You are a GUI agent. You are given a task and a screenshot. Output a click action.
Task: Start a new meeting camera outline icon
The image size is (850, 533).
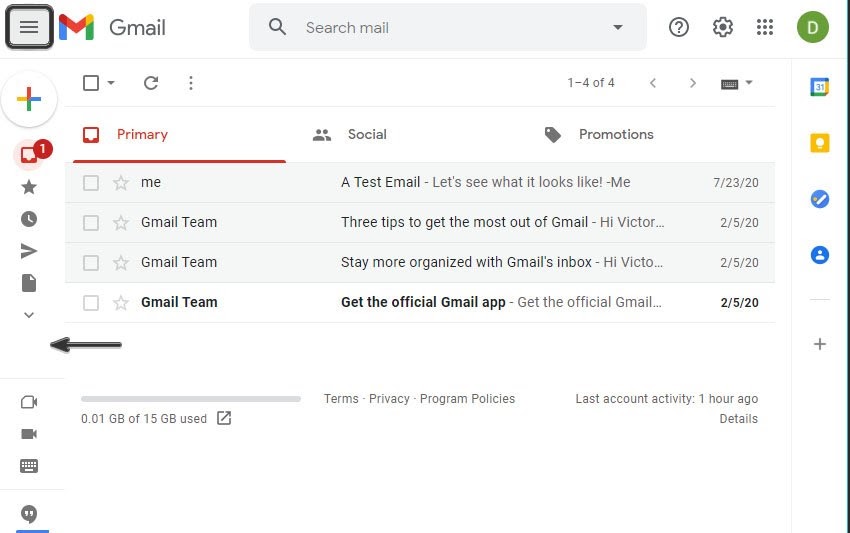point(29,402)
